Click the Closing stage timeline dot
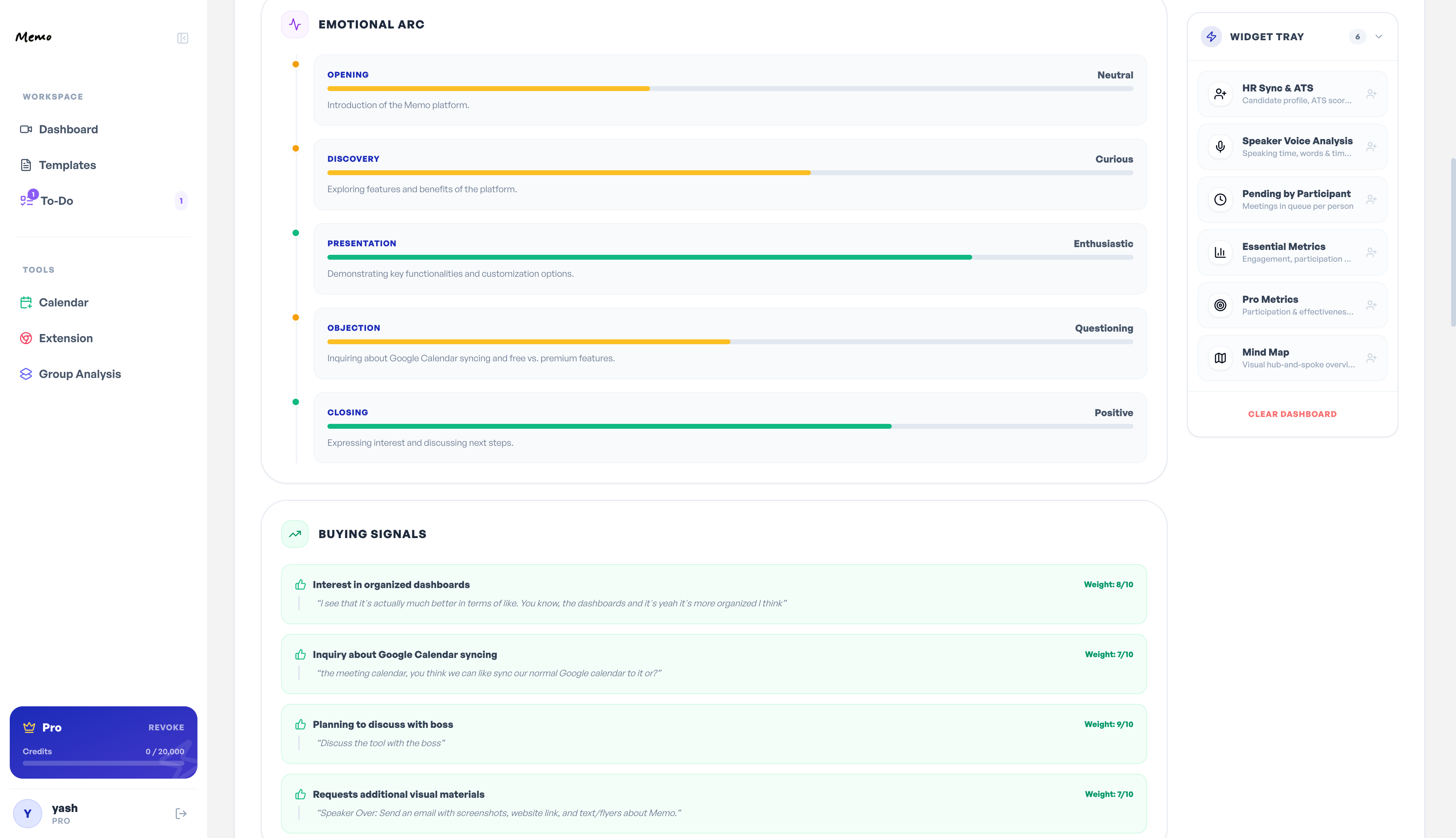Image resolution: width=1456 pixels, height=838 pixels. [x=296, y=402]
